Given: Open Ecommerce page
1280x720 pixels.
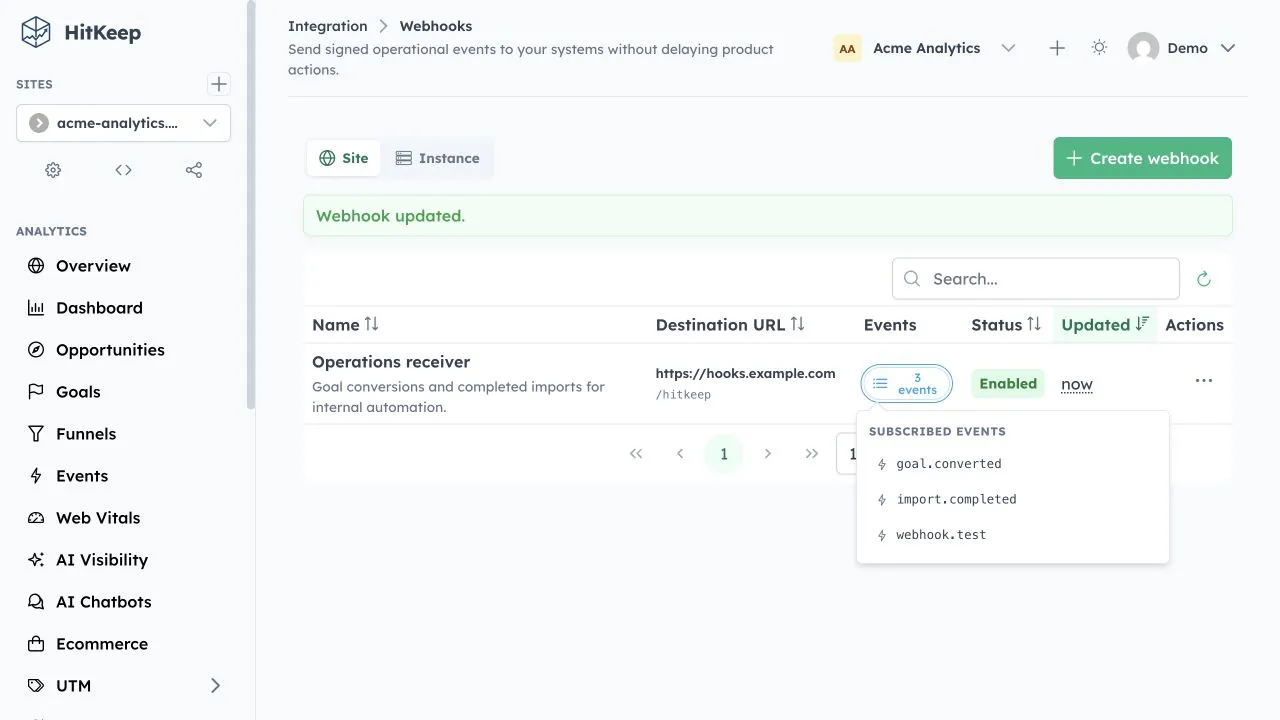Looking at the screenshot, I should click(102, 644).
